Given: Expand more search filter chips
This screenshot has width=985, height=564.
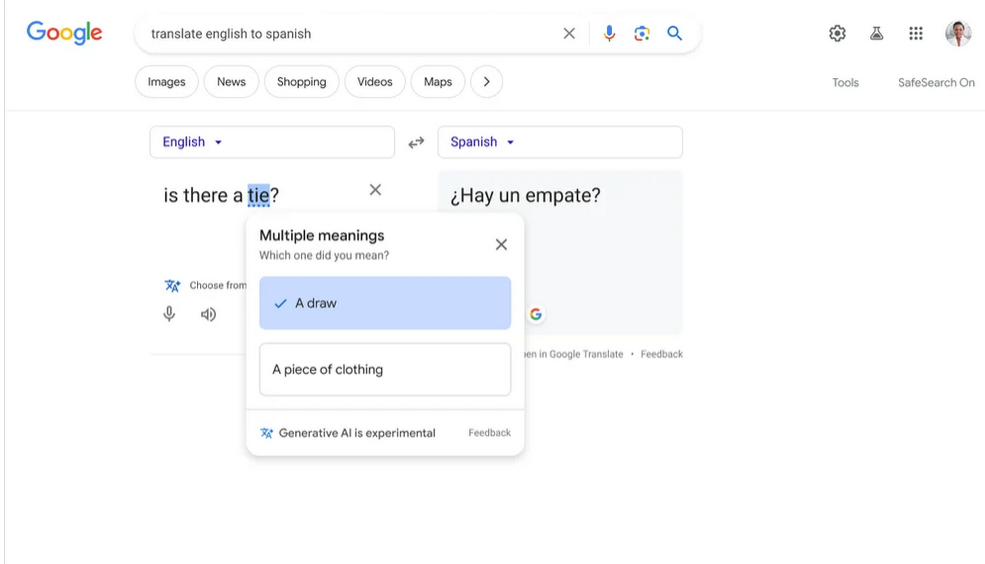Looking at the screenshot, I should tap(486, 82).
